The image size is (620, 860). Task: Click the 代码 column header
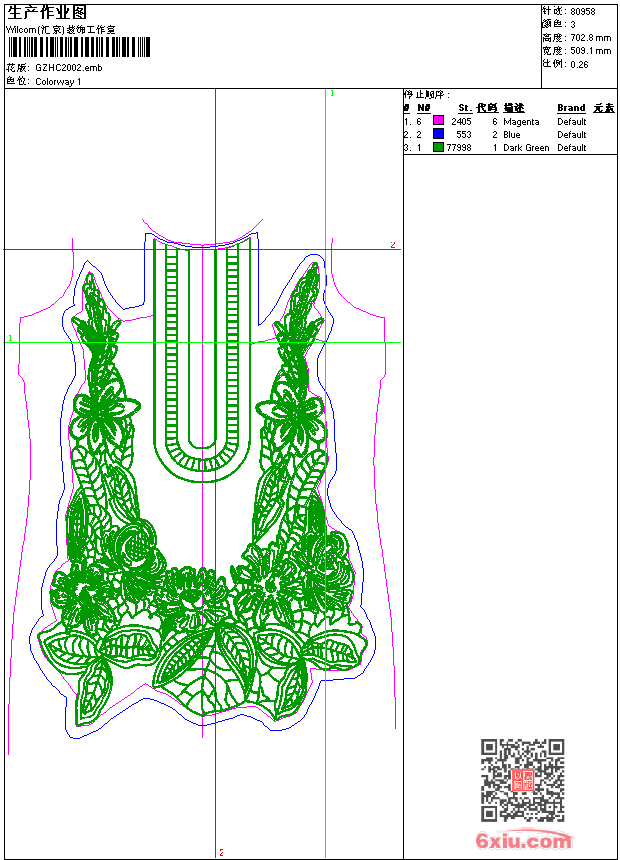[x=487, y=108]
